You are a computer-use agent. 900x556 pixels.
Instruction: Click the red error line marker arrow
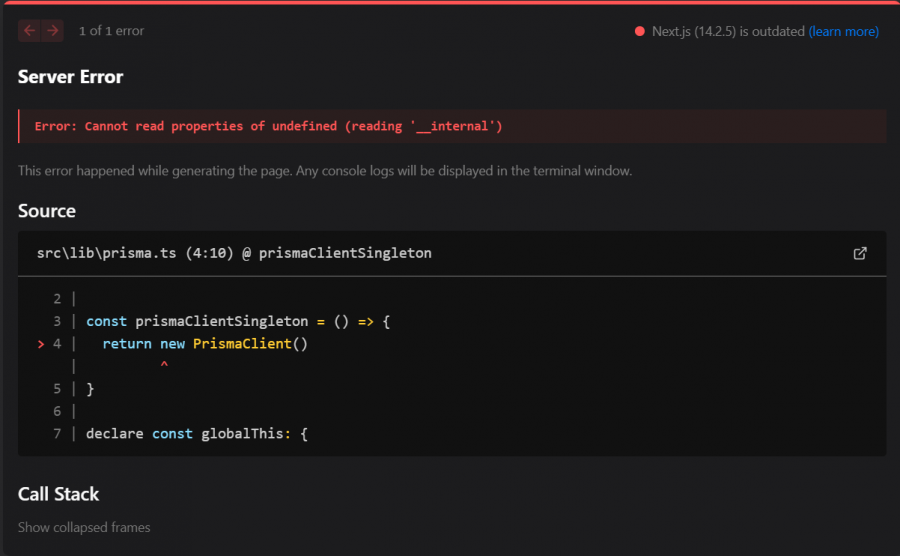(41, 343)
